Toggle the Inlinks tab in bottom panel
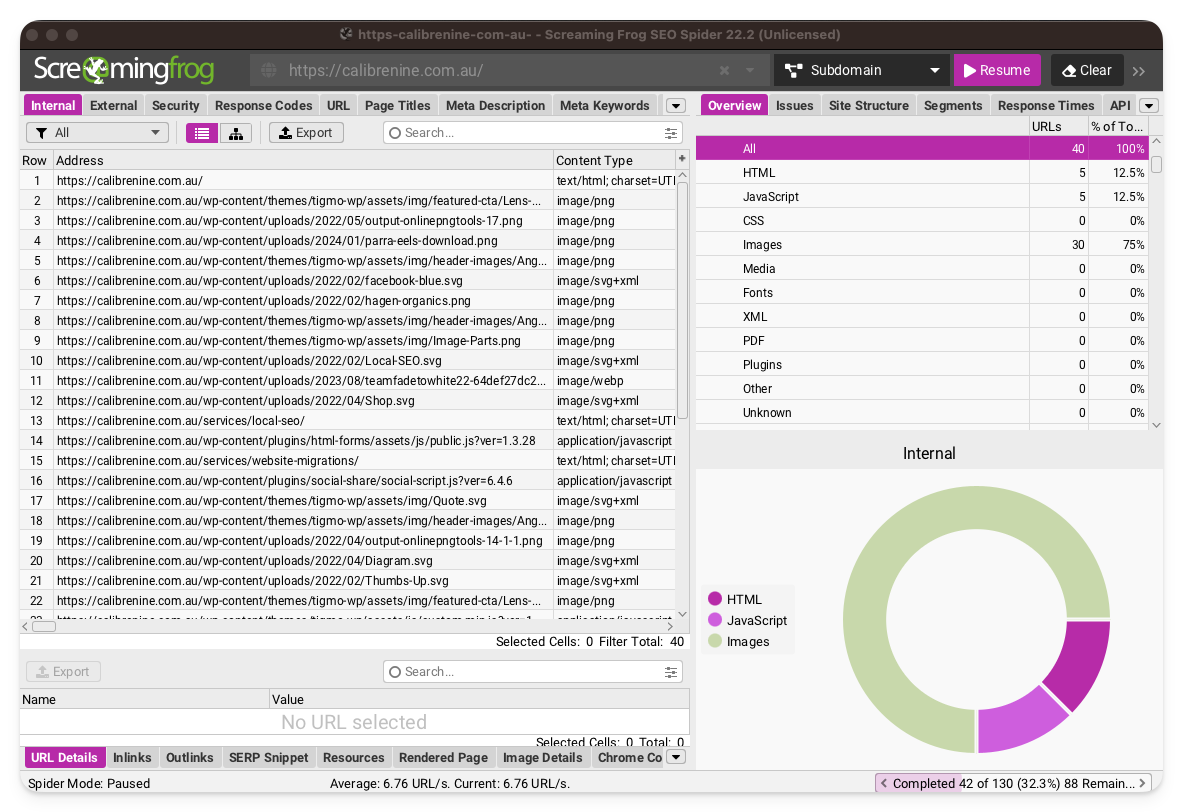This screenshot has width=1183, height=812. click(x=132, y=758)
